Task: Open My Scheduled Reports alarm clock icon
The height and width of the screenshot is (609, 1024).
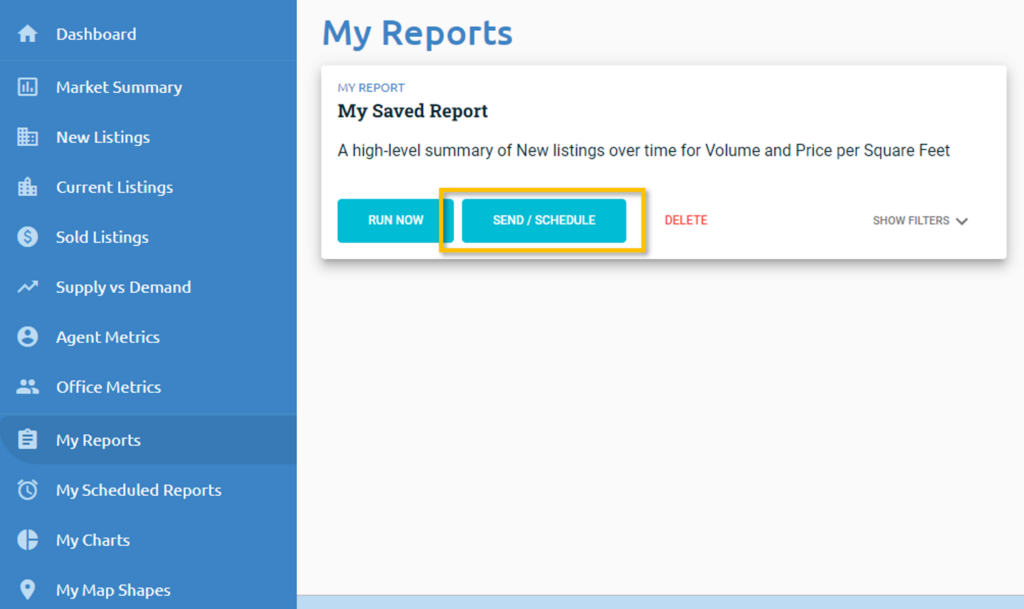Action: pos(28,490)
